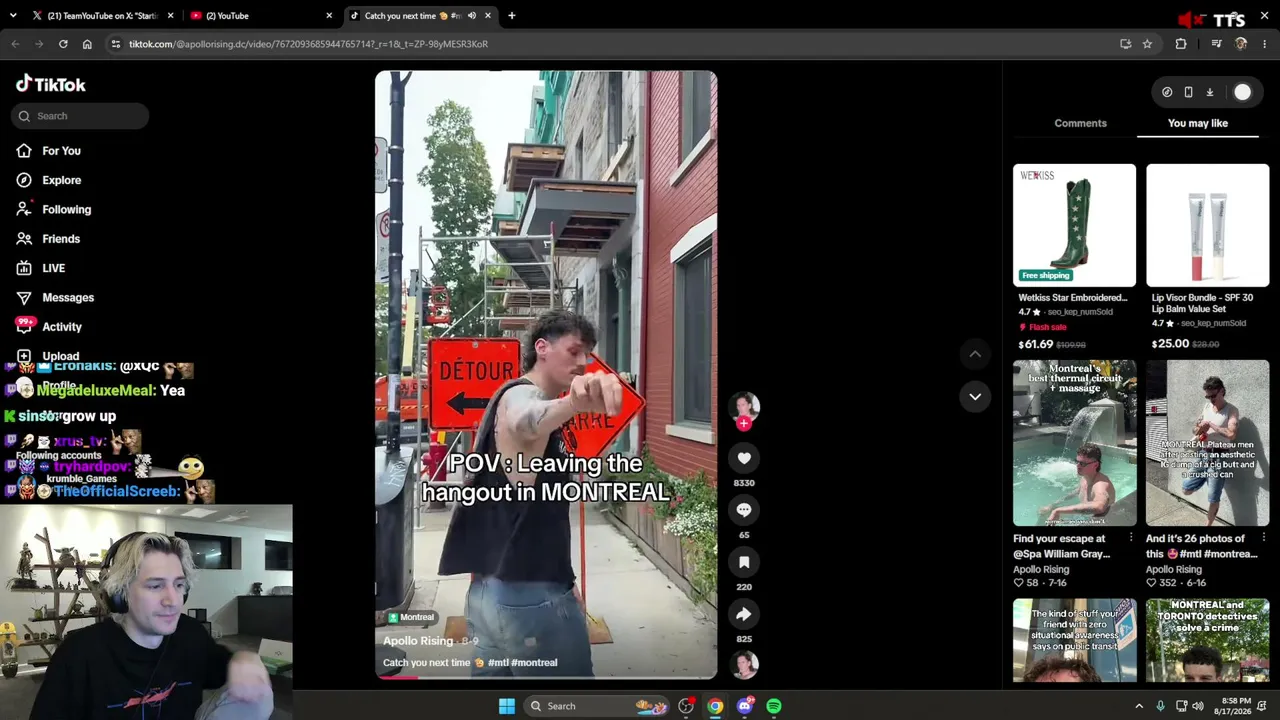Open Discord from the taskbar
Screen dimensions: 1280x720
click(744, 706)
